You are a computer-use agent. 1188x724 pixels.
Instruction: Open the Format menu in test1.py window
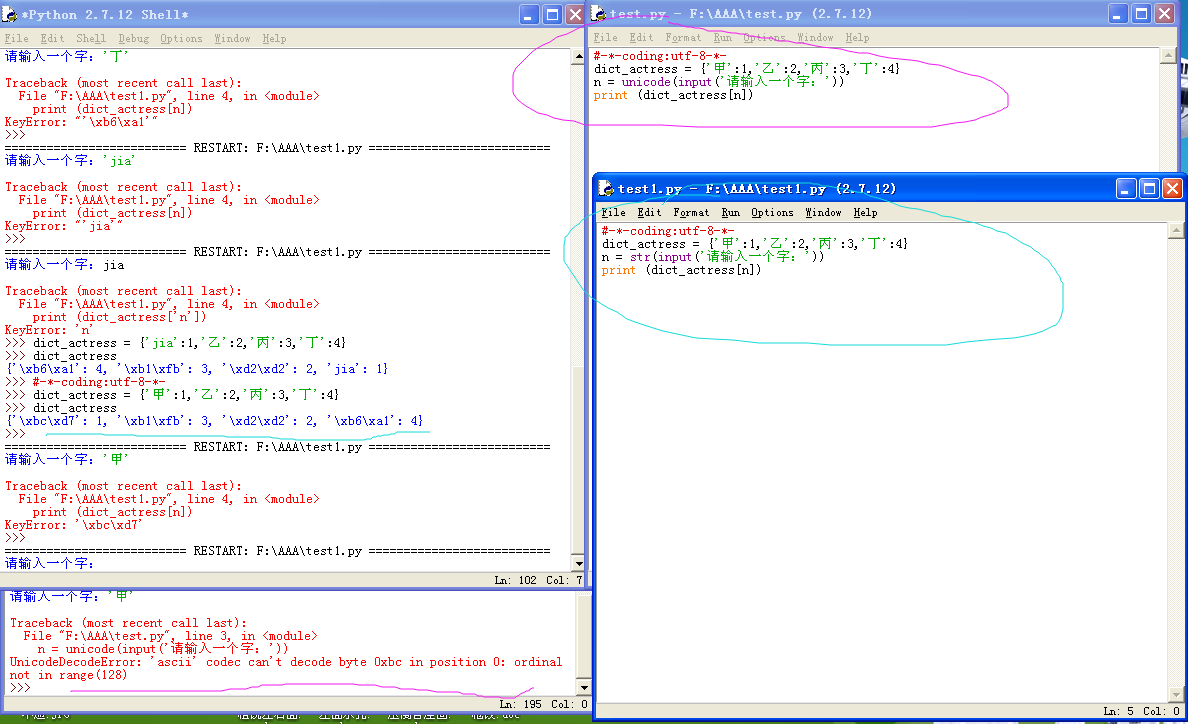click(x=691, y=212)
